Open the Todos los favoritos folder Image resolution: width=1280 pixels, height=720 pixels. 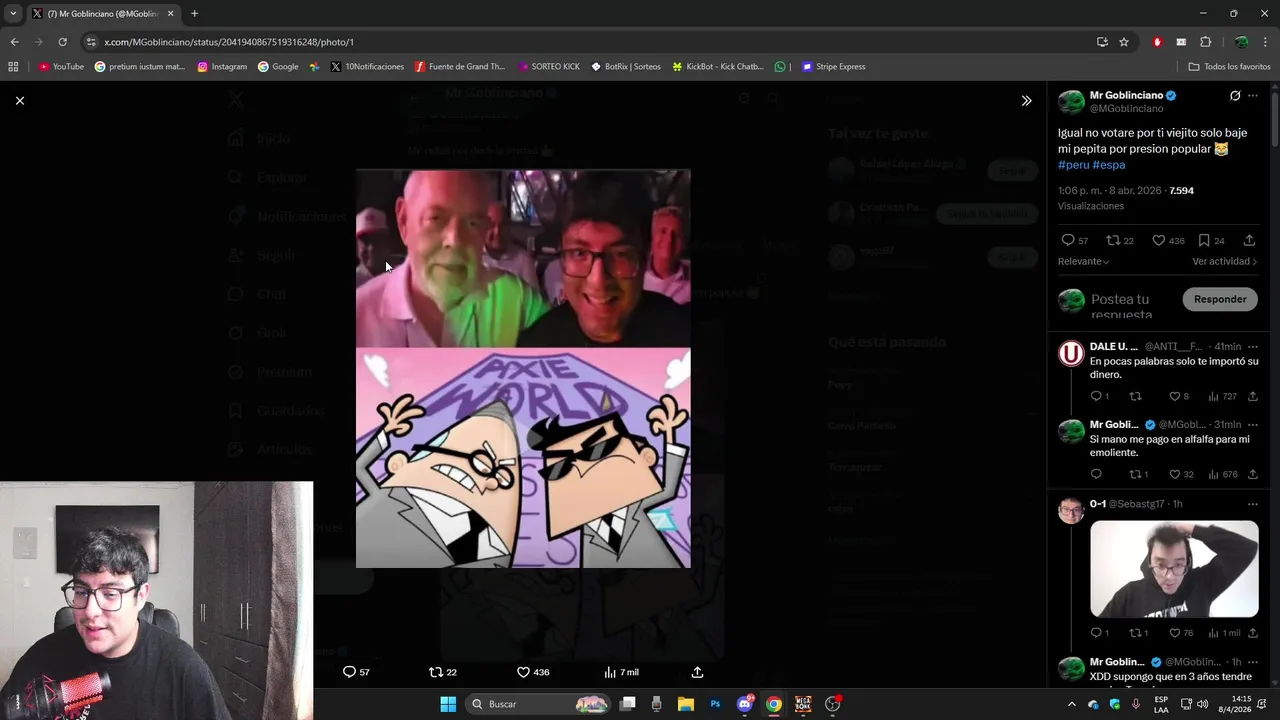click(1229, 67)
